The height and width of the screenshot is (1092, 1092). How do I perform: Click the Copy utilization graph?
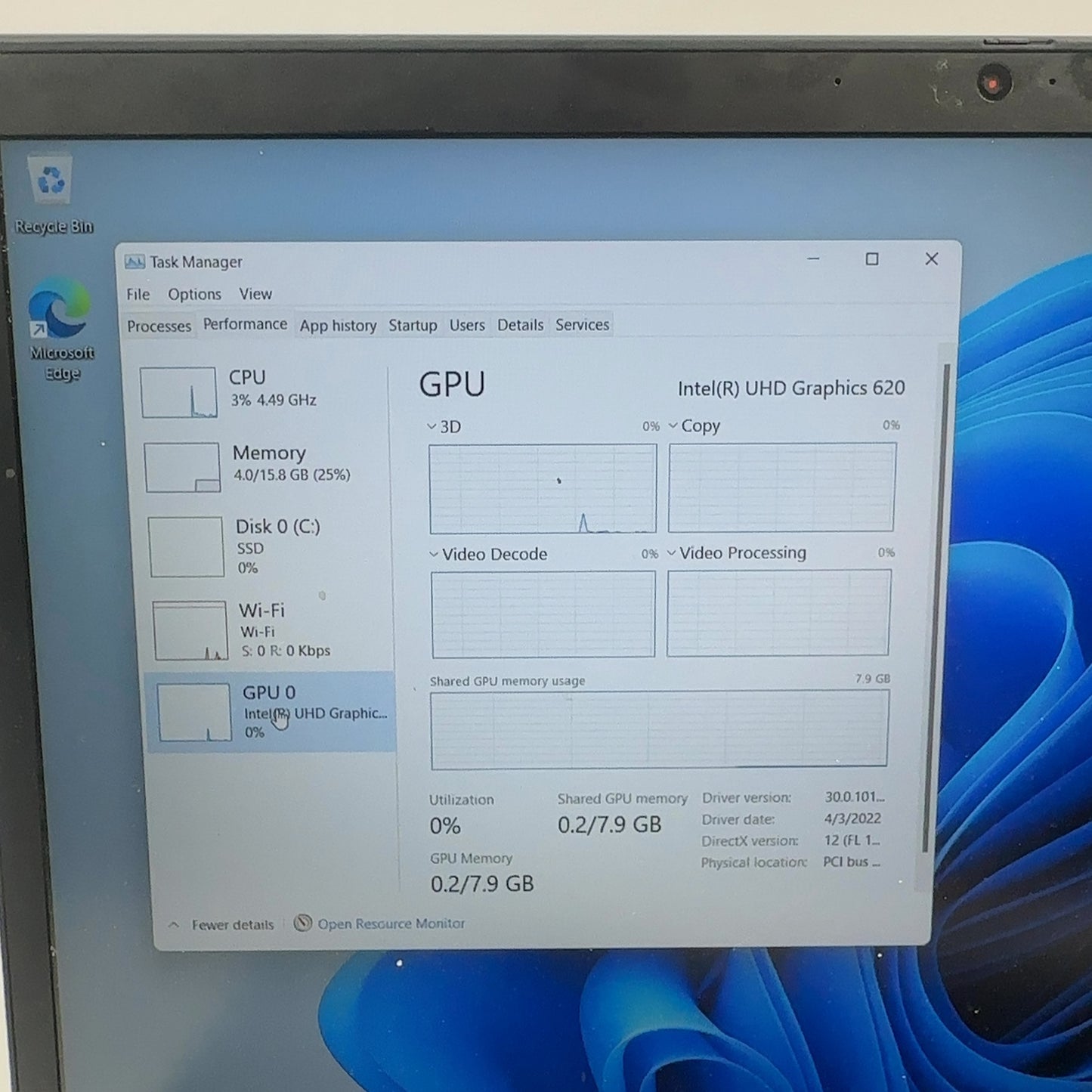(x=781, y=487)
